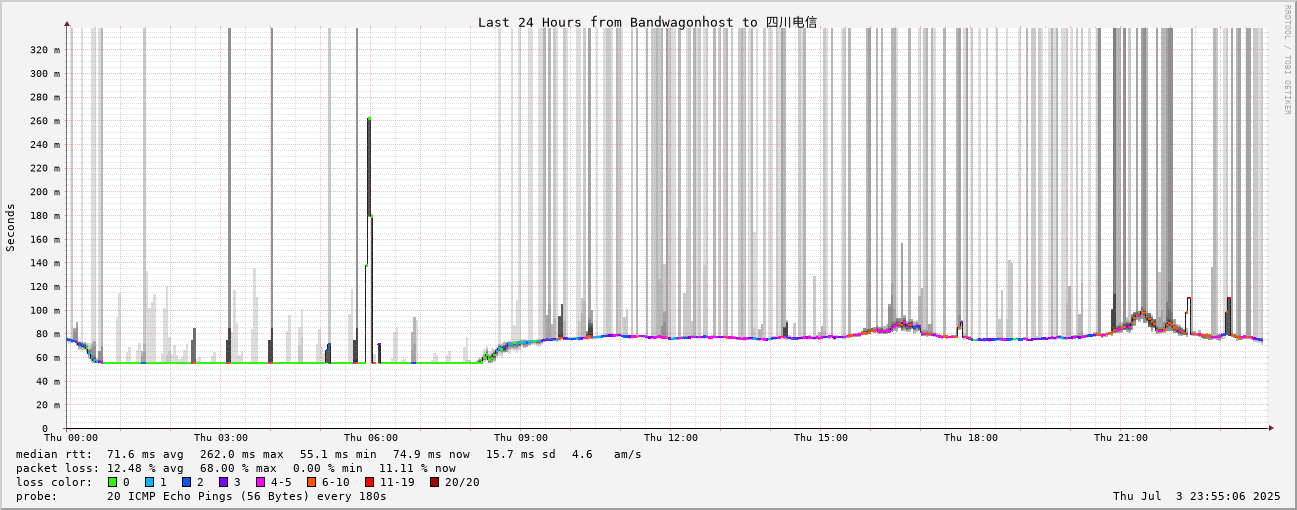Viewport: 1297px width, 510px height.
Task: Click the 'Thu 09:00' x-axis label
Action: (521, 438)
